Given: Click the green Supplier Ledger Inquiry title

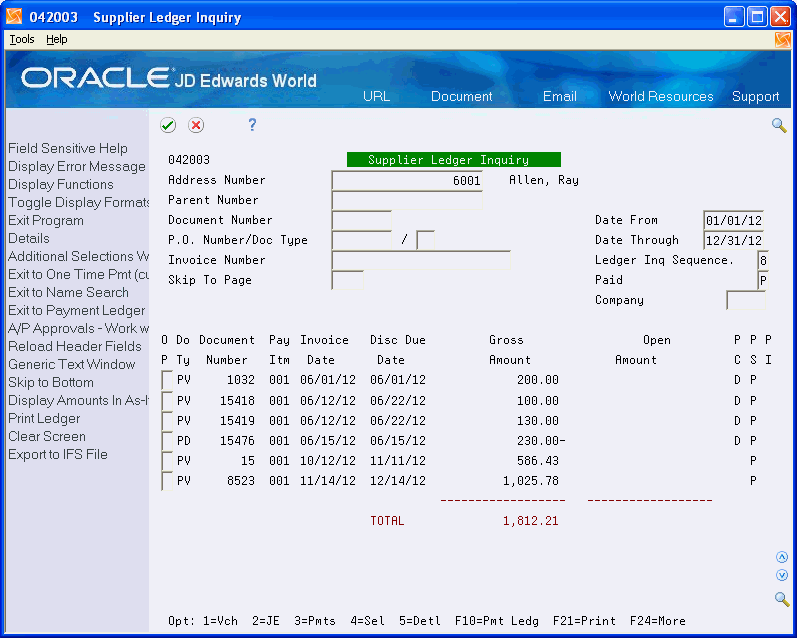Looking at the screenshot, I should (x=454, y=160).
